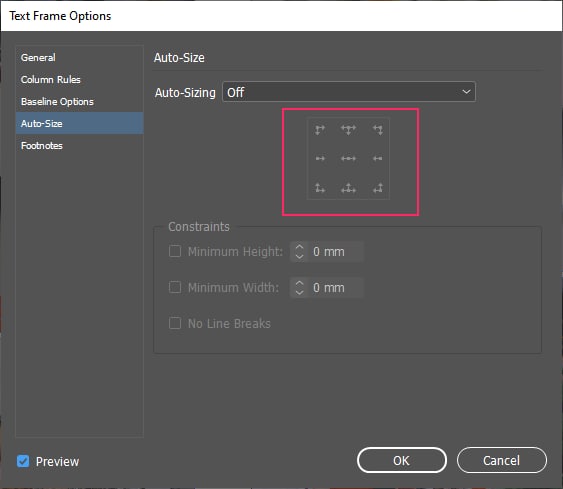Confirm with the OK button

coord(402,460)
